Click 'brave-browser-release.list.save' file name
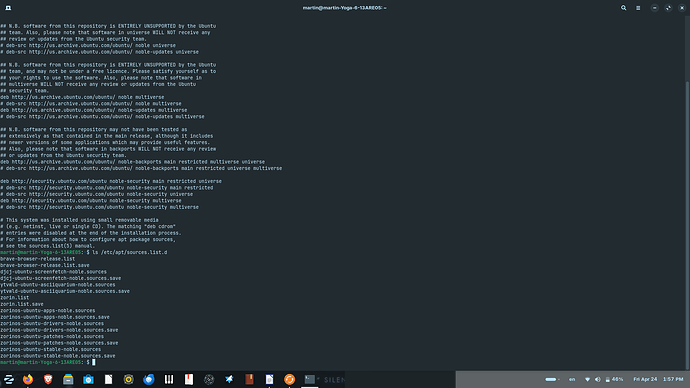Image resolution: width=690 pixels, height=388 pixels. pos(45,265)
